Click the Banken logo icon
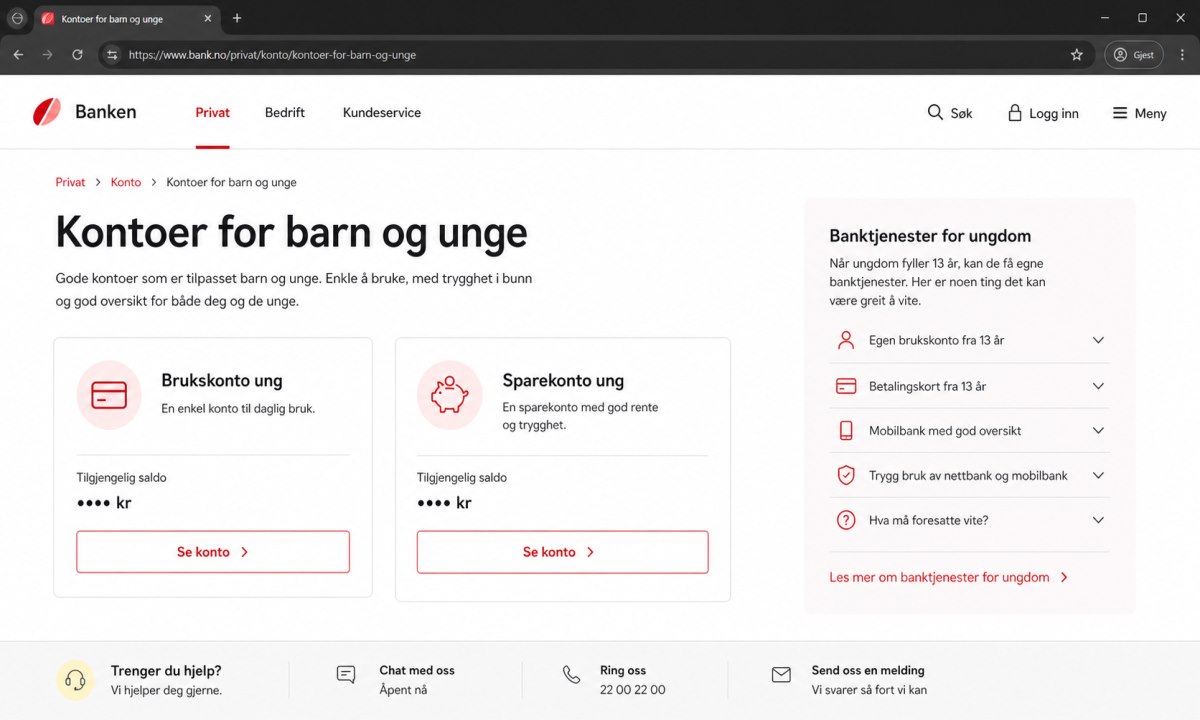This screenshot has height=720, width=1200. (x=47, y=112)
